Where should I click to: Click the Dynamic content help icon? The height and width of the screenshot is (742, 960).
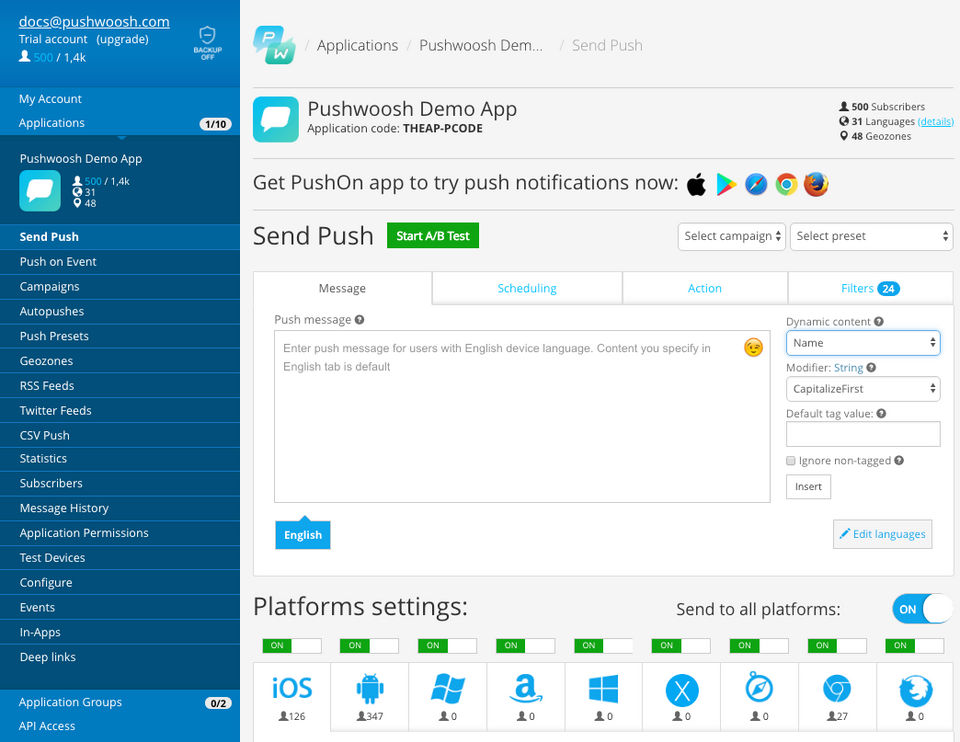[879, 321]
